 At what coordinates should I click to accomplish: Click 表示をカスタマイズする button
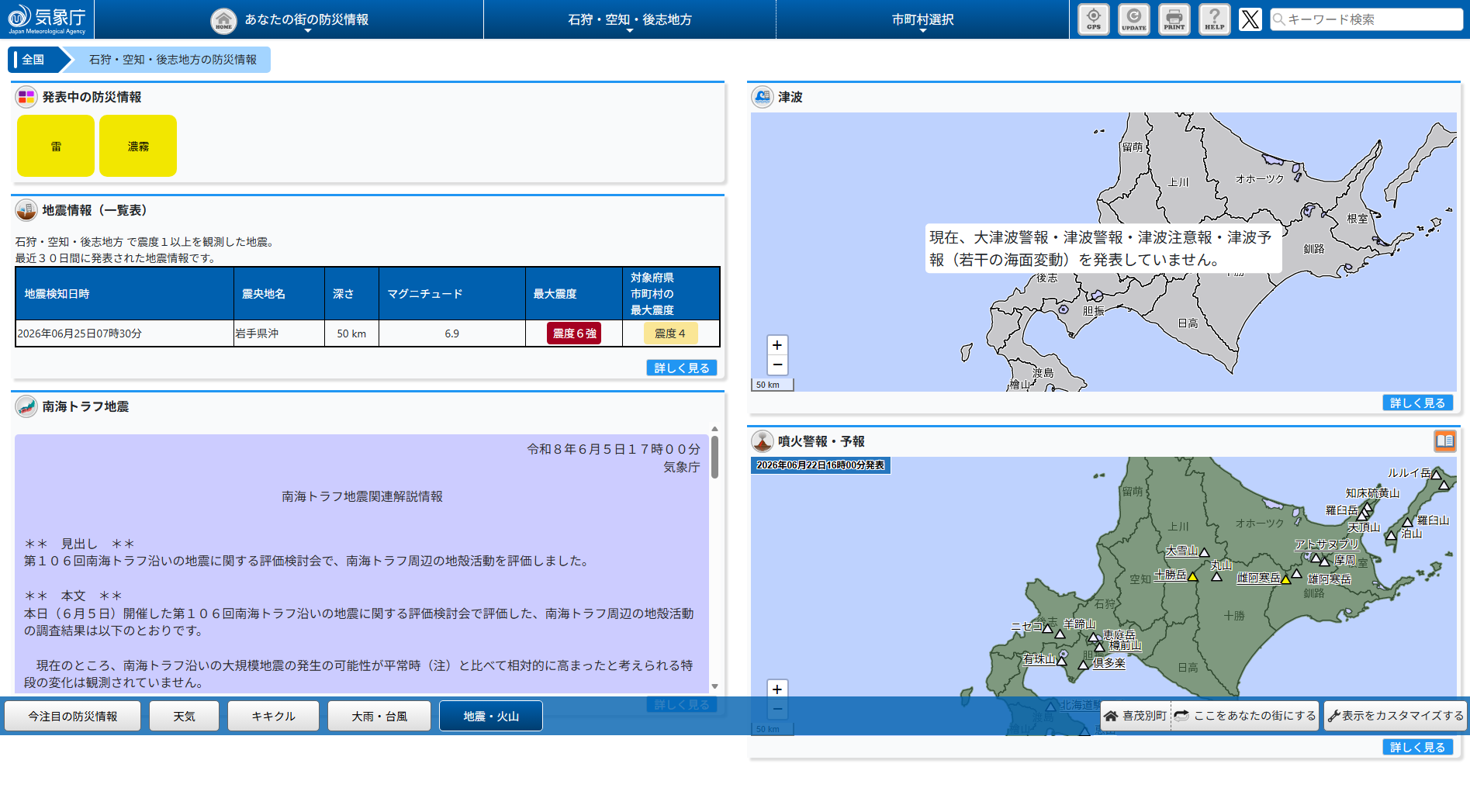(x=1395, y=716)
